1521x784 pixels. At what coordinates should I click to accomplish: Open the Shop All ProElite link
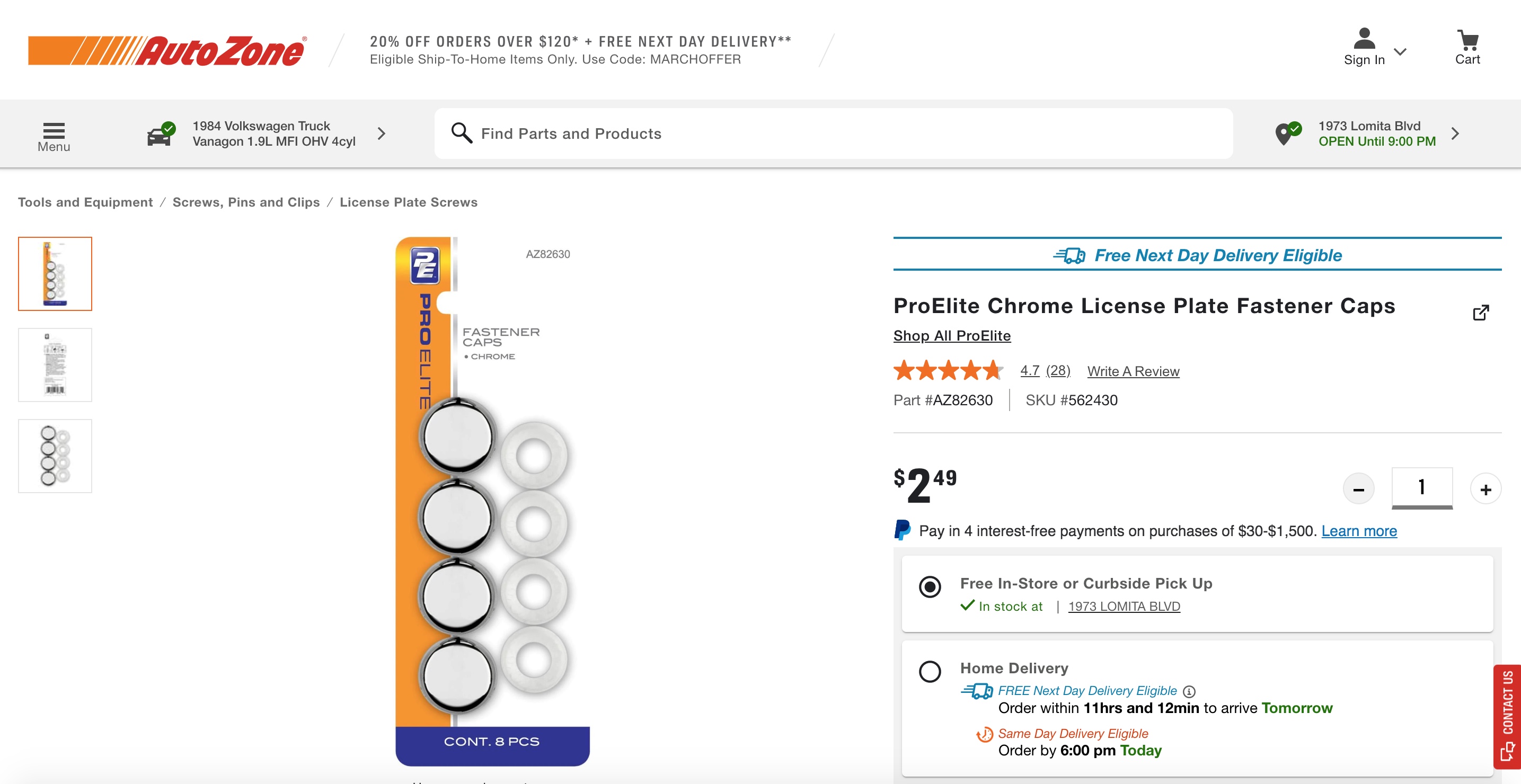(x=952, y=335)
